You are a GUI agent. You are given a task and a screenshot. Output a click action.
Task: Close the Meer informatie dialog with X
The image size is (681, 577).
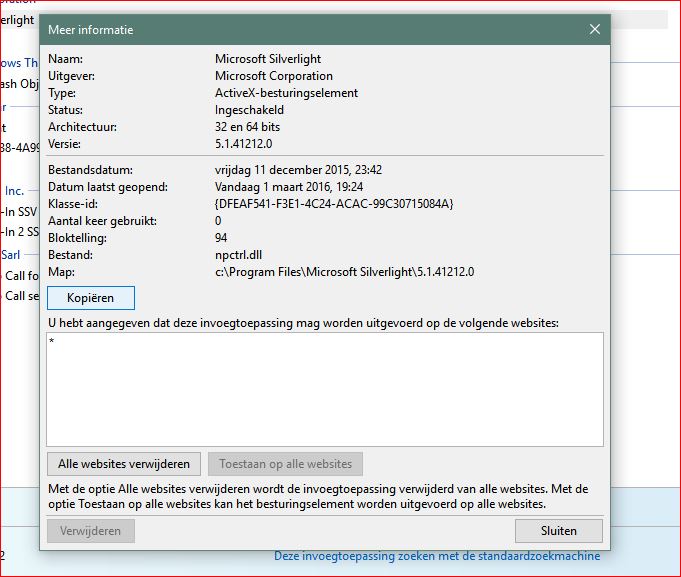pyautogui.click(x=595, y=30)
